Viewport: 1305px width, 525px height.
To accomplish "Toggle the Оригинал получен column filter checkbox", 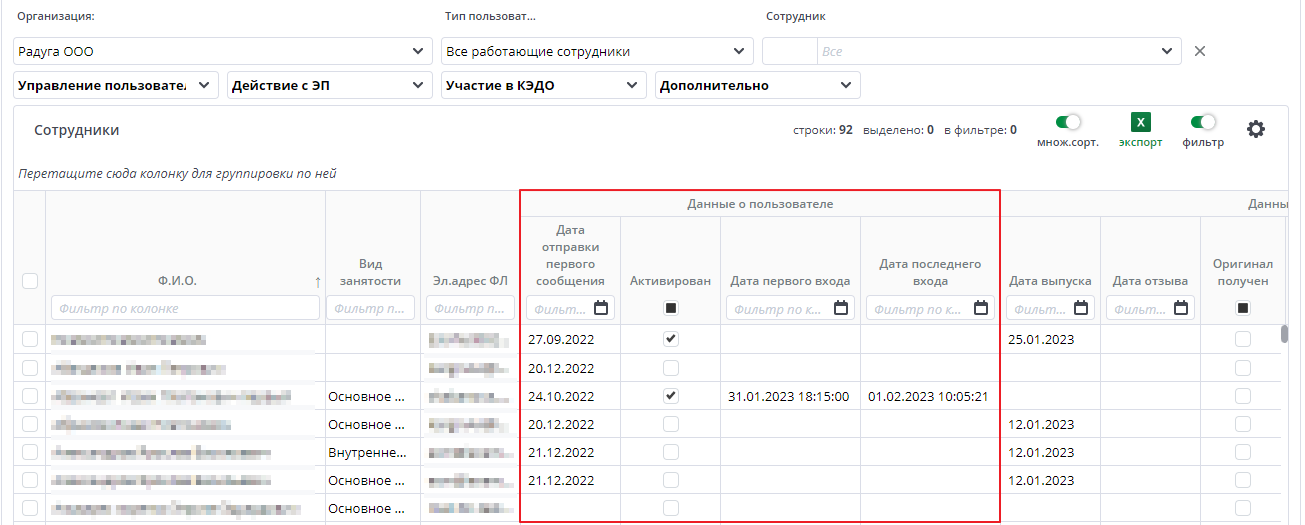I will [x=1242, y=308].
